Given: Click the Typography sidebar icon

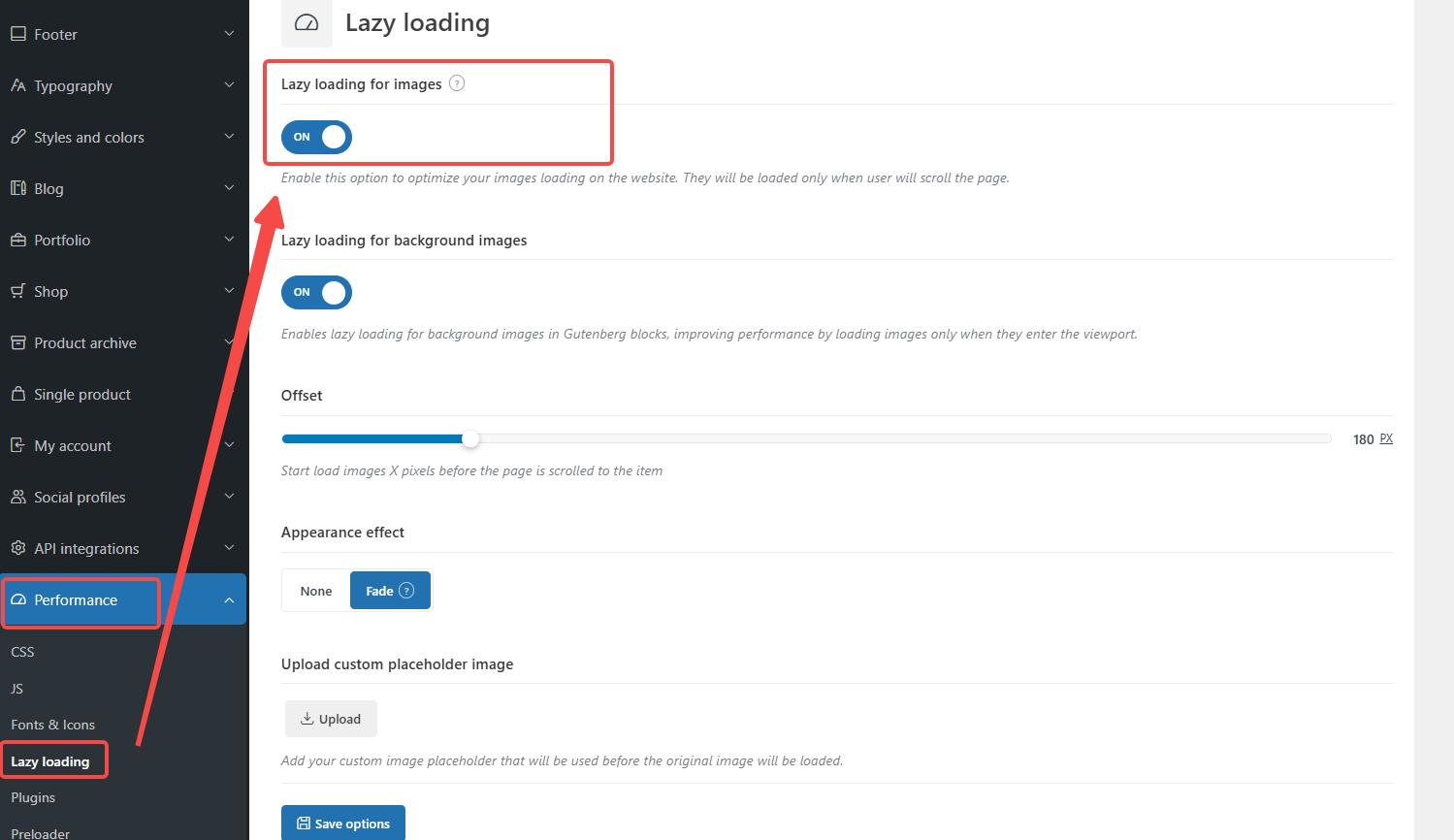Looking at the screenshot, I should click(x=17, y=85).
